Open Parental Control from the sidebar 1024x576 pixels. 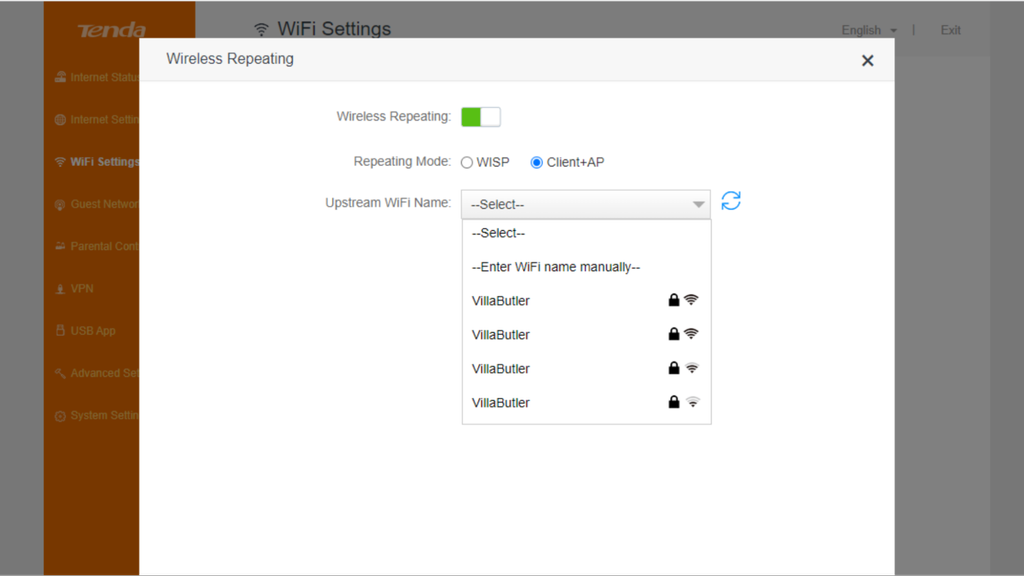[100, 246]
